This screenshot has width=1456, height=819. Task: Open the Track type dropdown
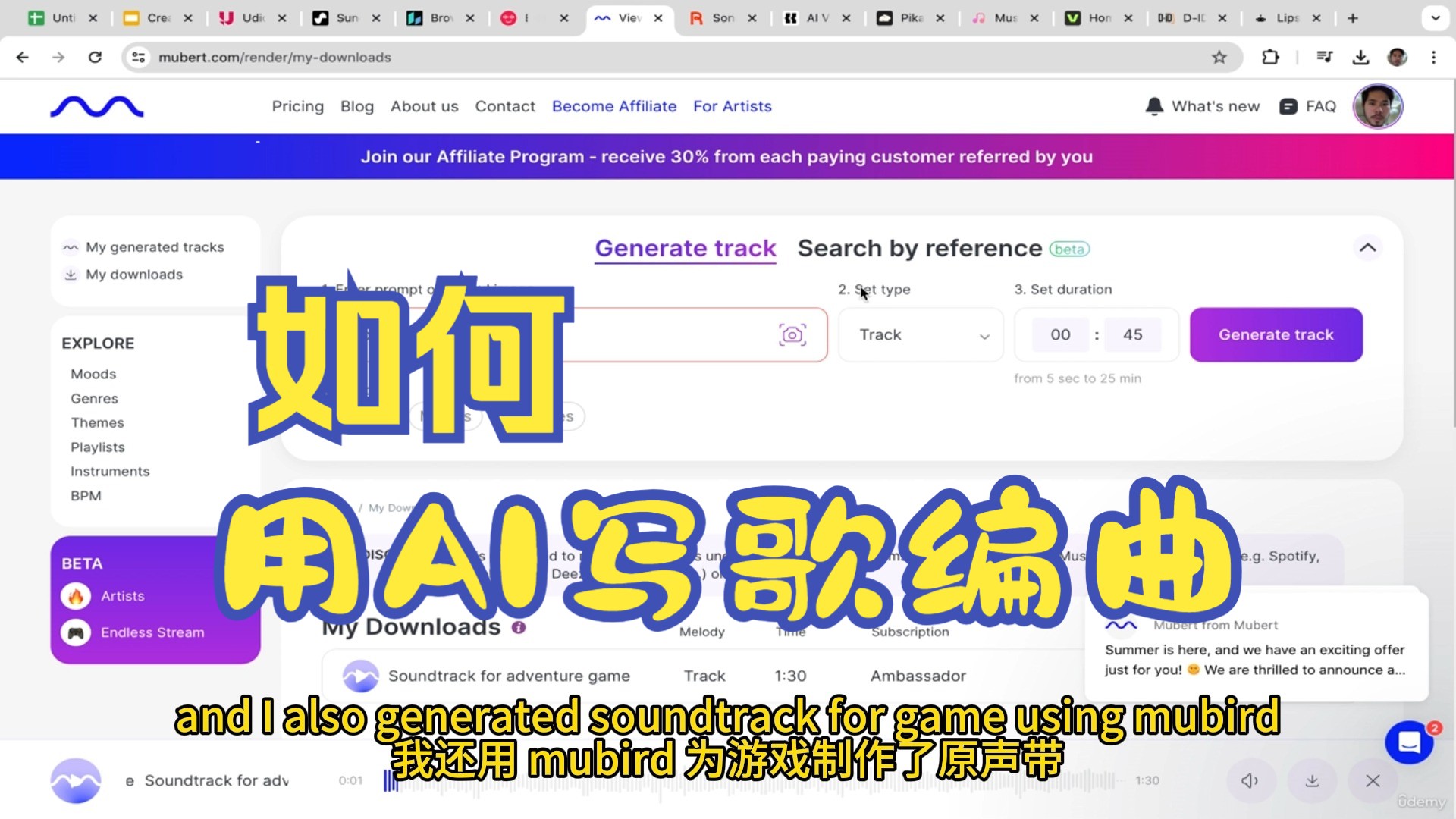click(x=921, y=334)
